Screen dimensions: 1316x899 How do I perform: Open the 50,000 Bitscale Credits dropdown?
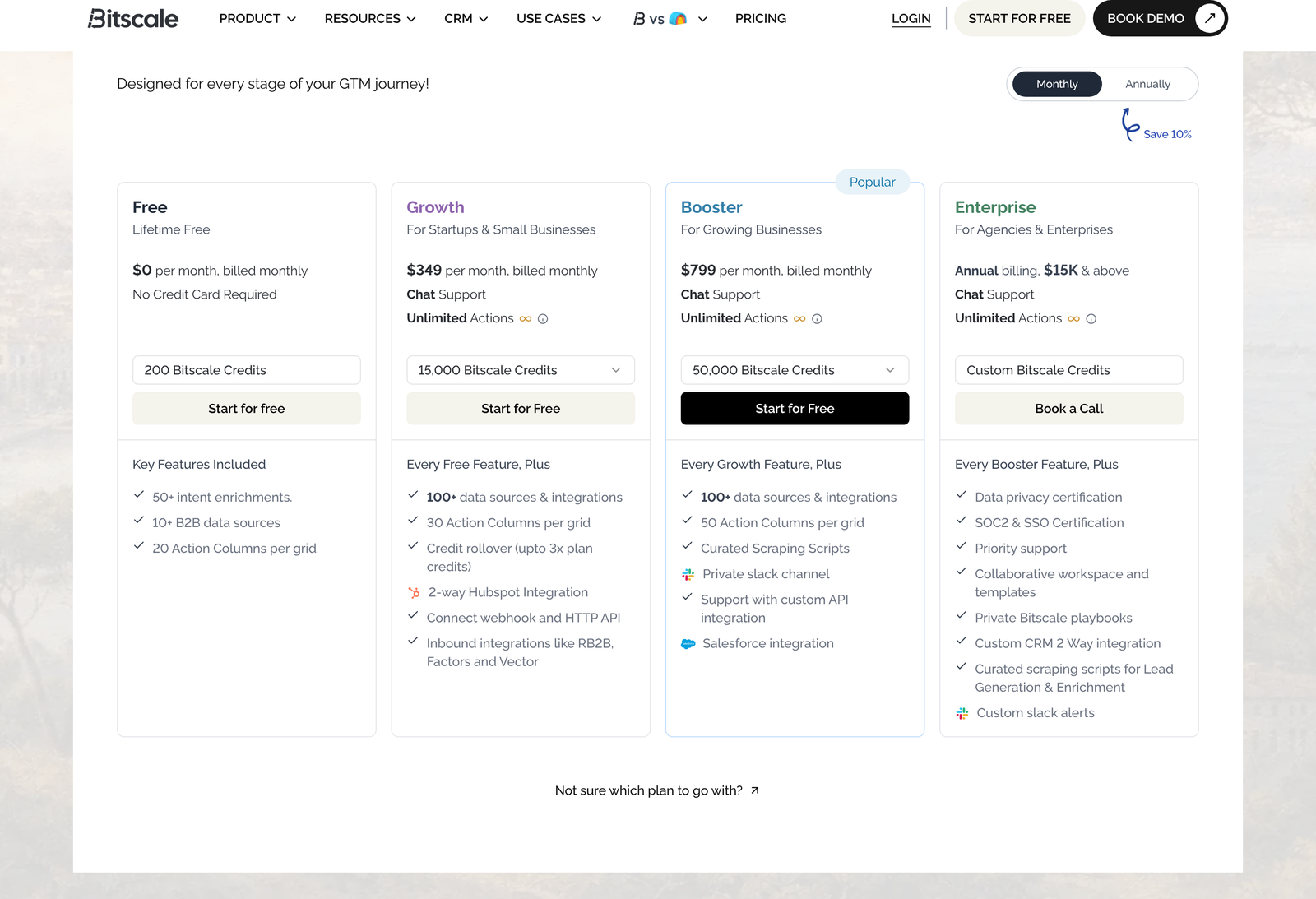coord(795,370)
